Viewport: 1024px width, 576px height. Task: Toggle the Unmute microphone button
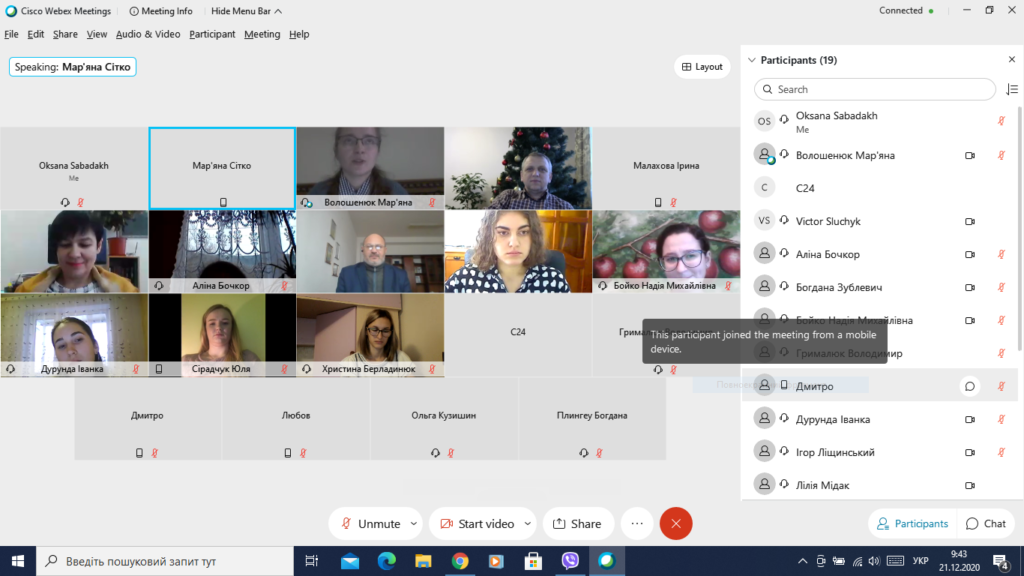(370, 524)
